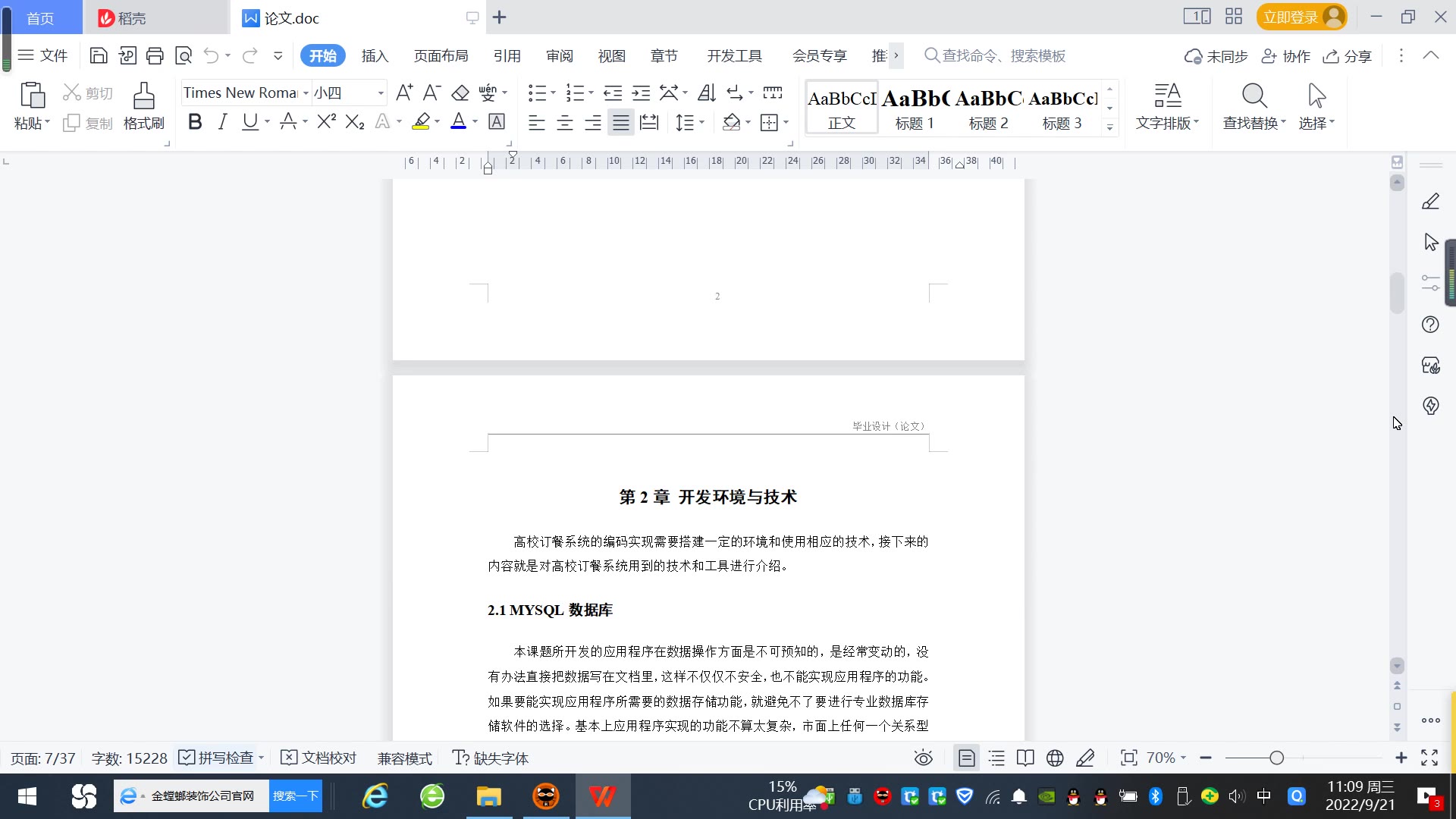Click the Save document icon
The width and height of the screenshot is (1456, 819).
(99, 55)
